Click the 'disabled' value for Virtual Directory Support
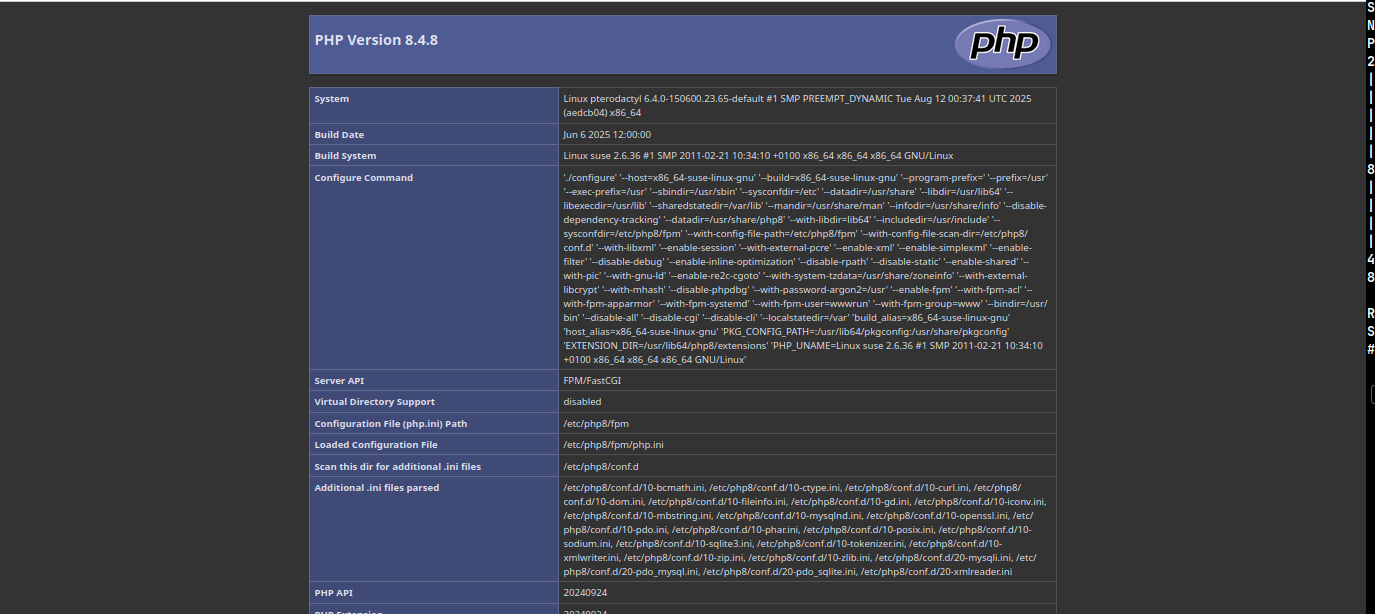 tap(580, 401)
